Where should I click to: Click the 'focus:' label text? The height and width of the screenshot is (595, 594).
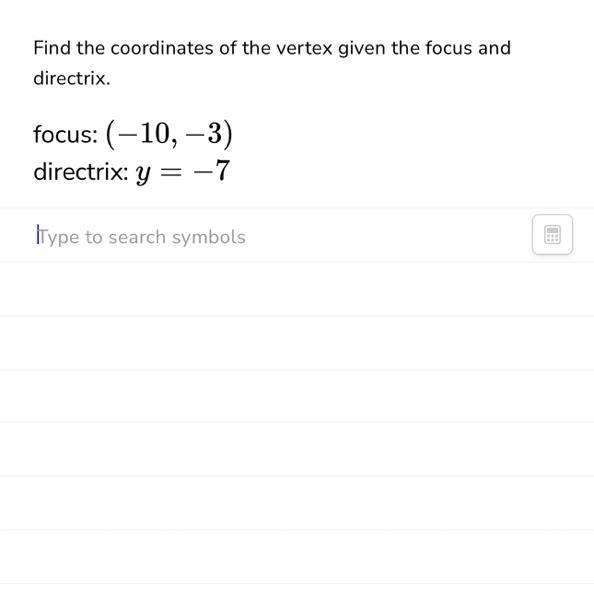[65, 134]
